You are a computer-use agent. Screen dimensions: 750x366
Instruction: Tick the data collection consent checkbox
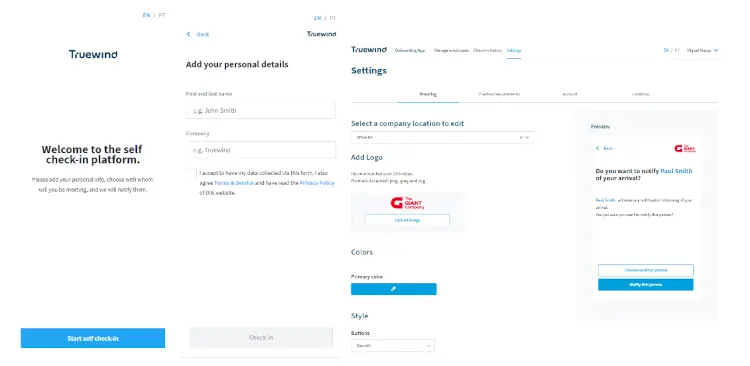pos(191,173)
